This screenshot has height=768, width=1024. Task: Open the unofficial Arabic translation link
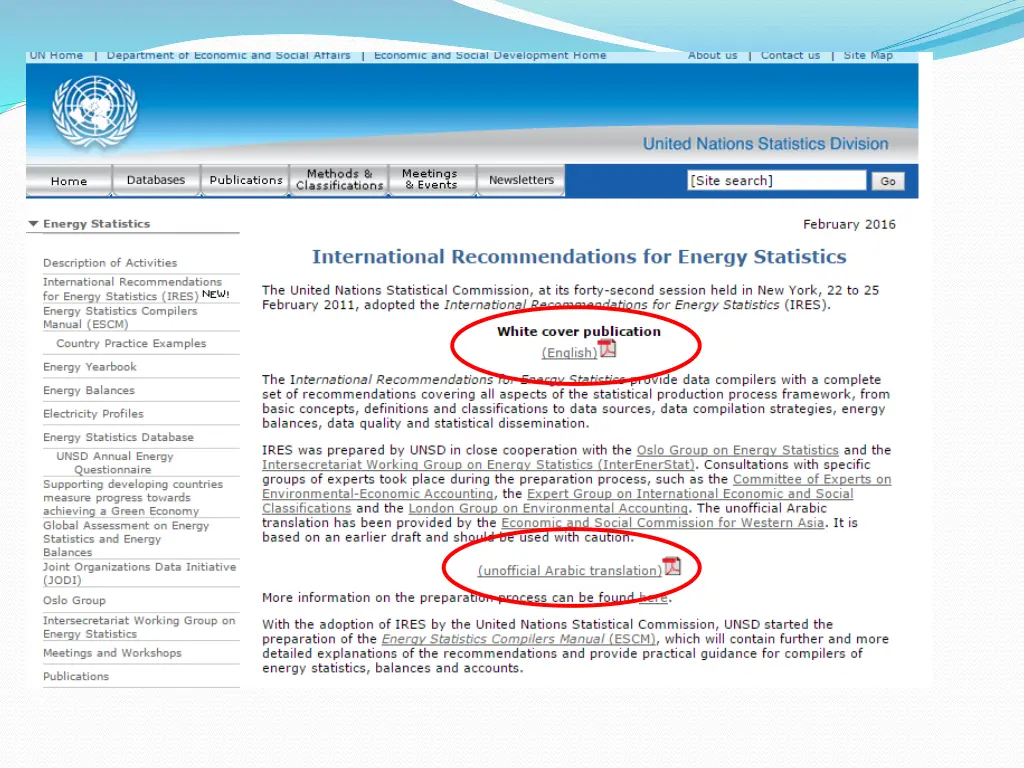point(569,571)
